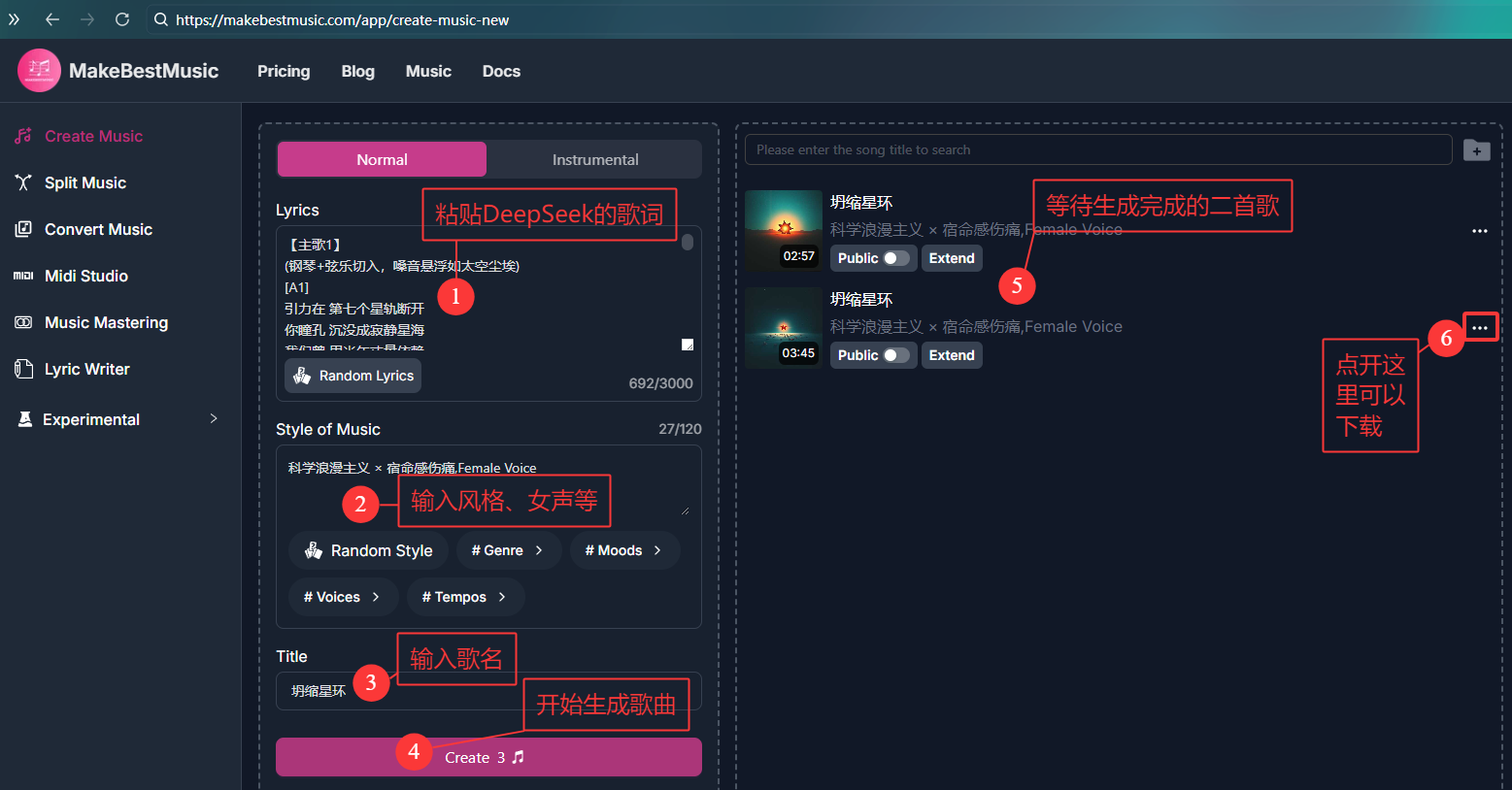The height and width of the screenshot is (790, 1512).
Task: Click the song title search field
Action: 1097,149
